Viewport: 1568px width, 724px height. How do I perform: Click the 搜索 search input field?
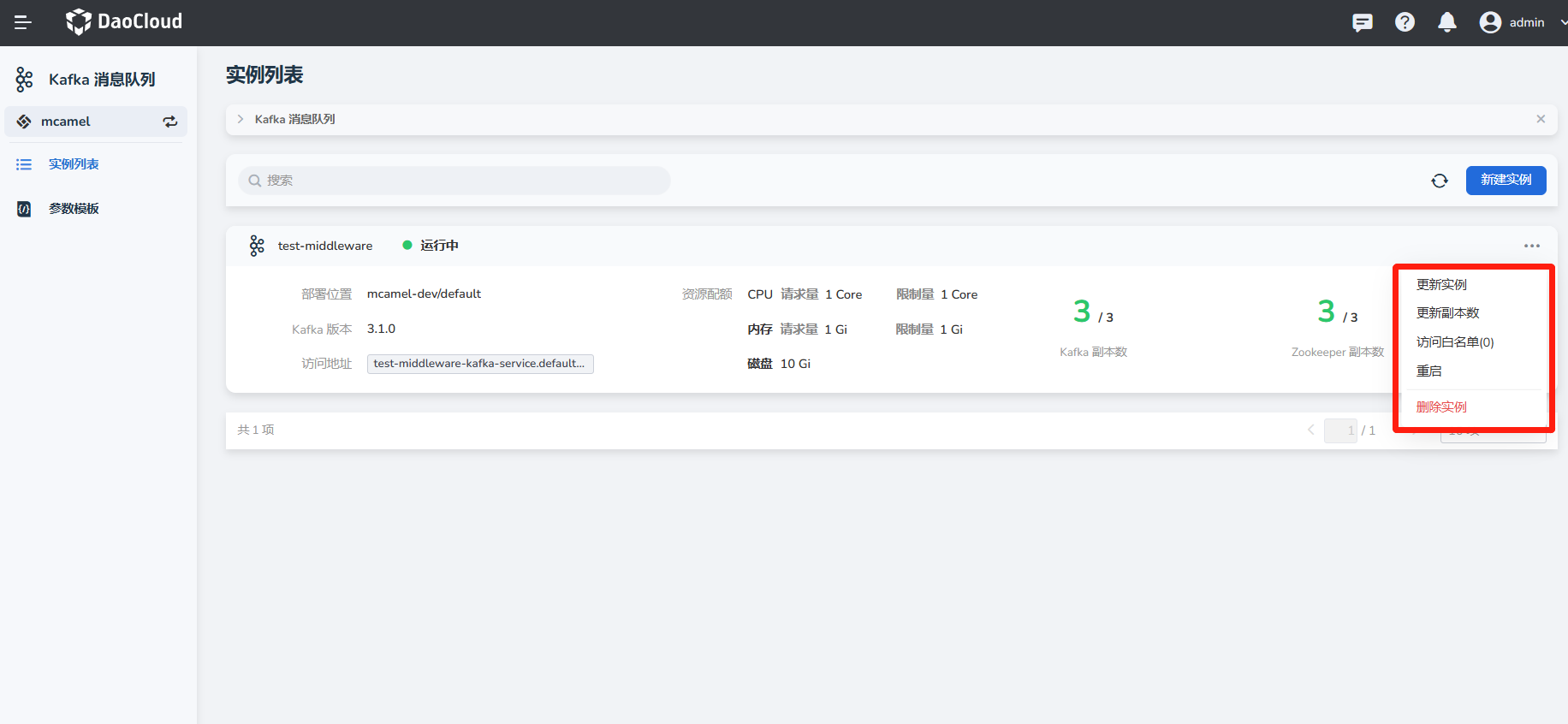click(x=454, y=181)
